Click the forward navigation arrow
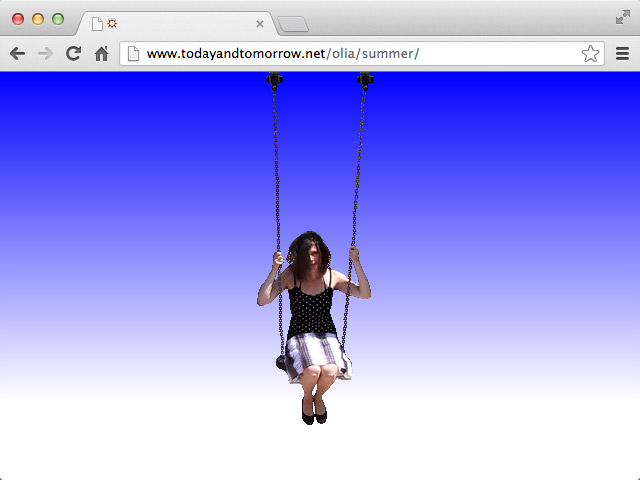This screenshot has height=480, width=640. pos(45,53)
